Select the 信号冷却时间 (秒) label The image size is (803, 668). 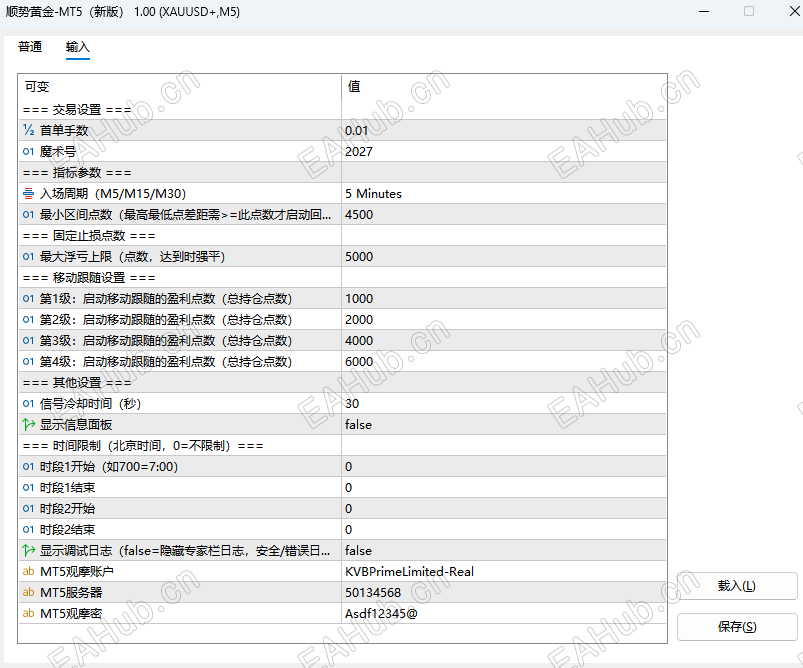(91, 404)
